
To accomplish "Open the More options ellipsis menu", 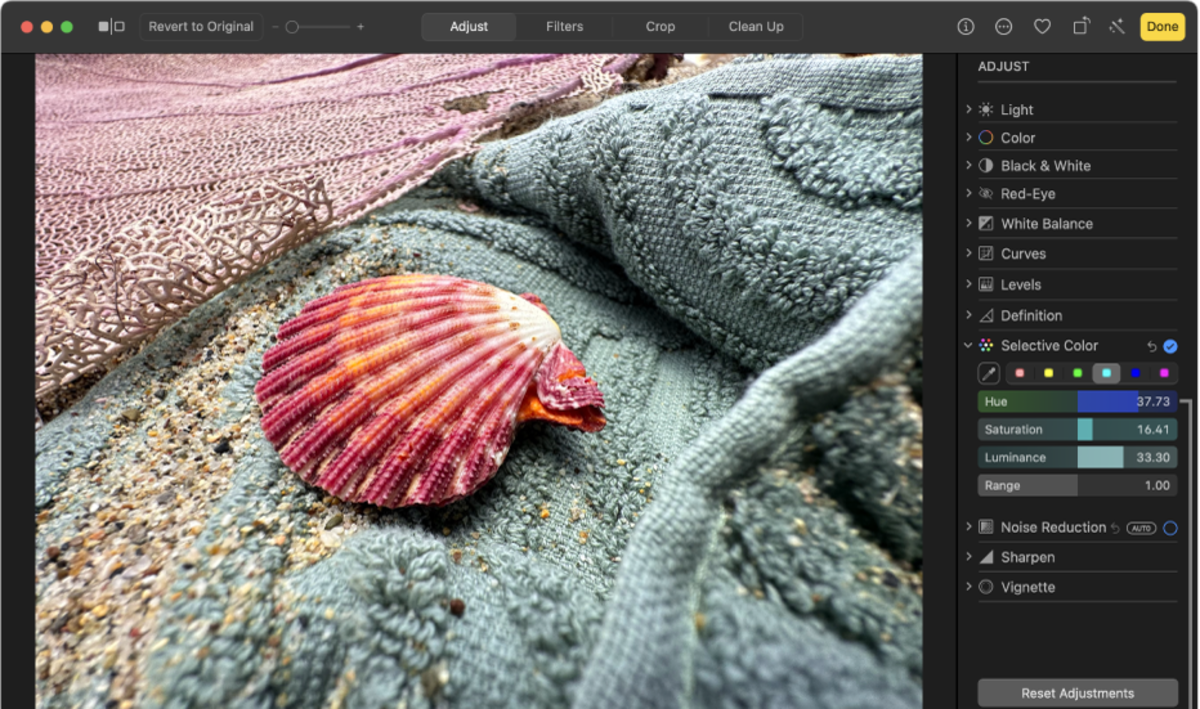I will (1003, 27).
